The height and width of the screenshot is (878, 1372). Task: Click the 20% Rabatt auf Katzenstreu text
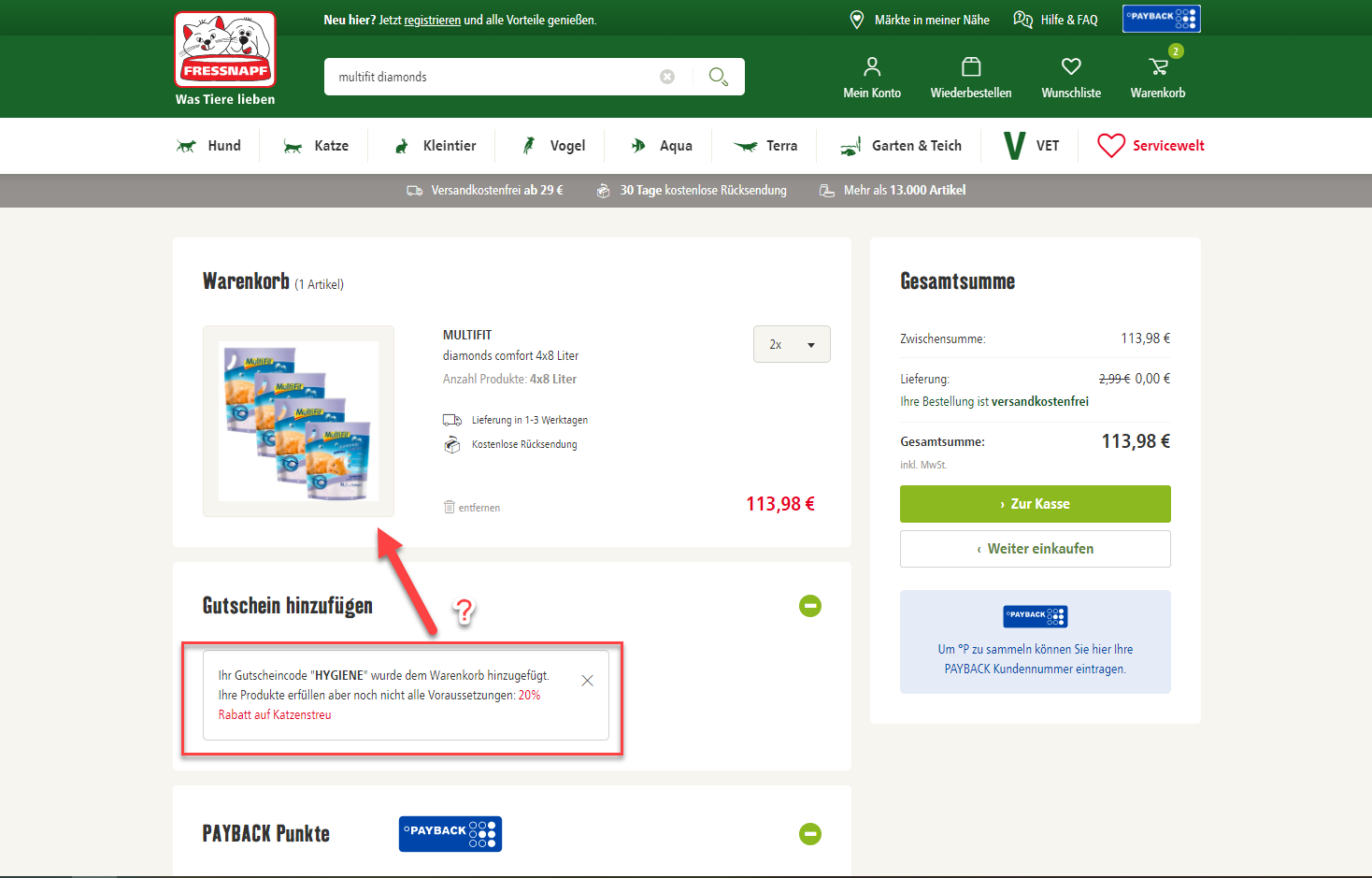pos(379,705)
